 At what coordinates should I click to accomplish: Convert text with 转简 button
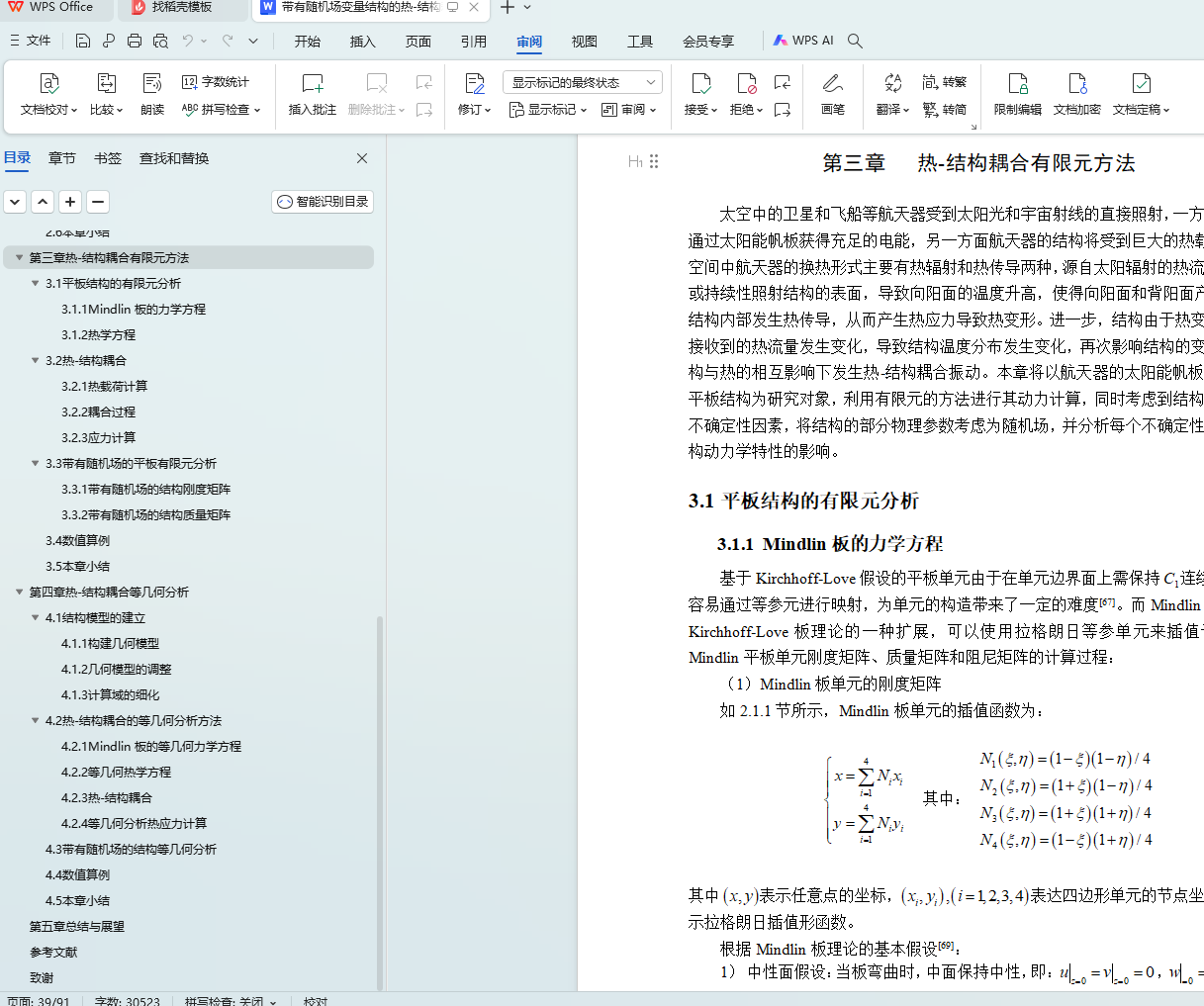coord(945,110)
